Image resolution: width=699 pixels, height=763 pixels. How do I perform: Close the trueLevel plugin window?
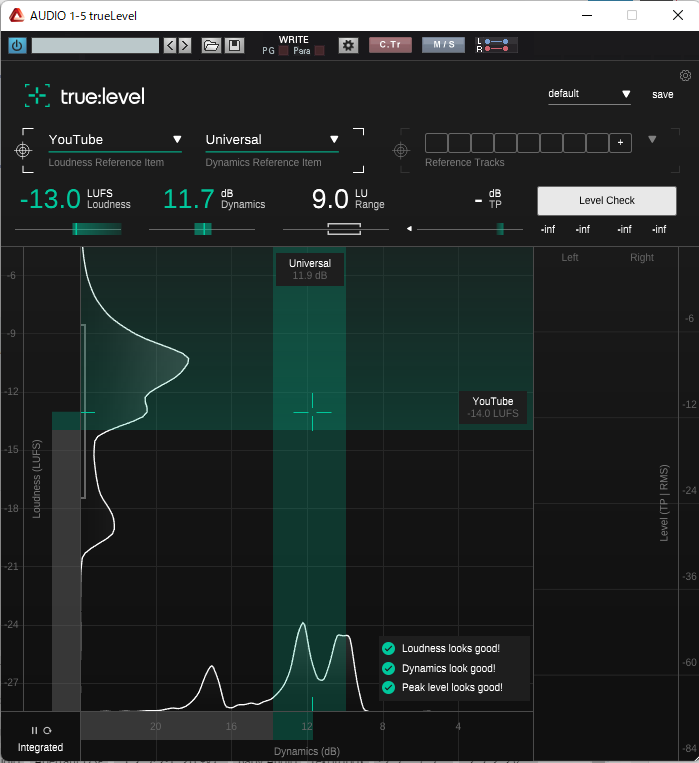click(678, 15)
